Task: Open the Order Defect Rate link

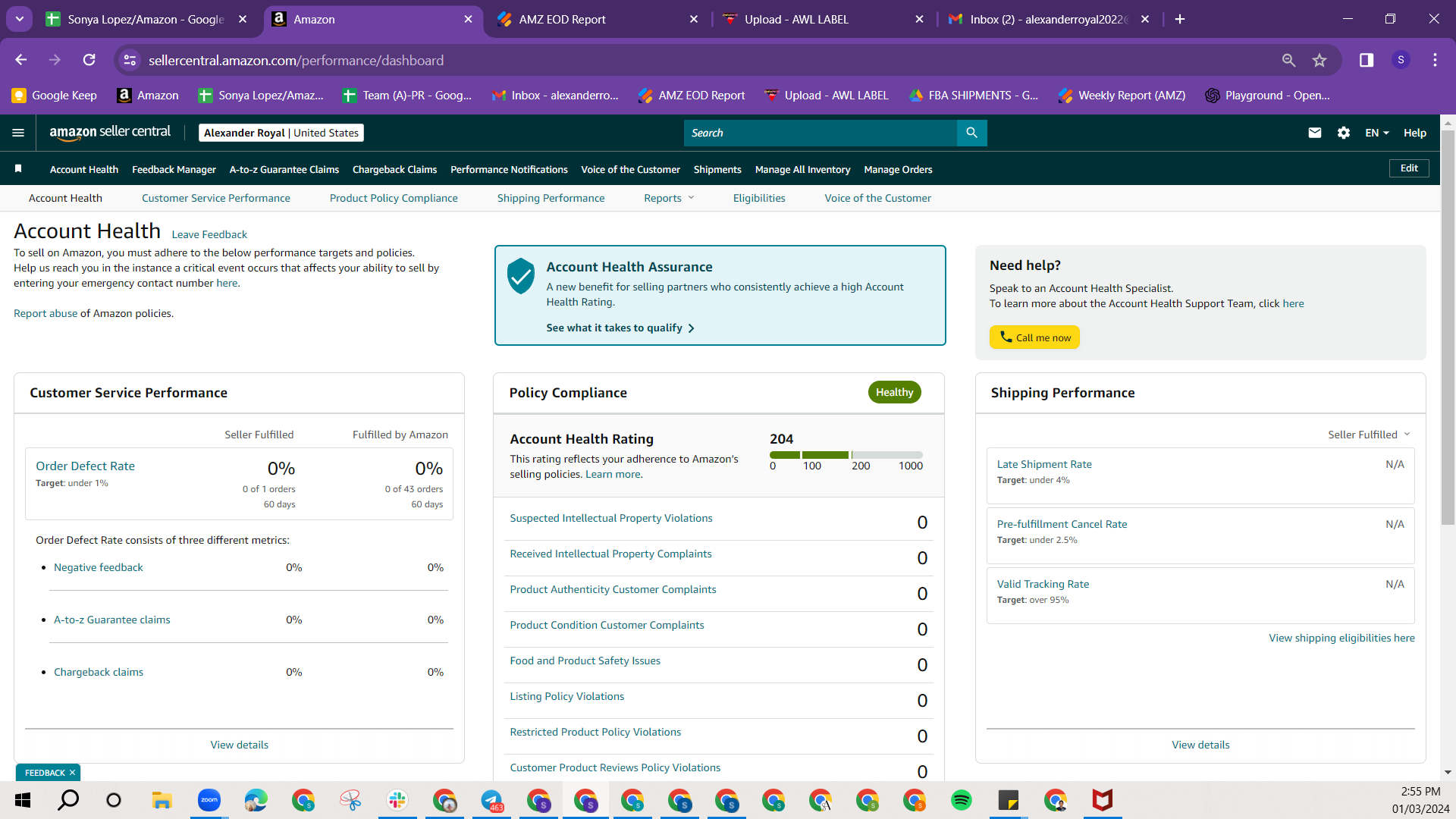Action: tap(85, 466)
